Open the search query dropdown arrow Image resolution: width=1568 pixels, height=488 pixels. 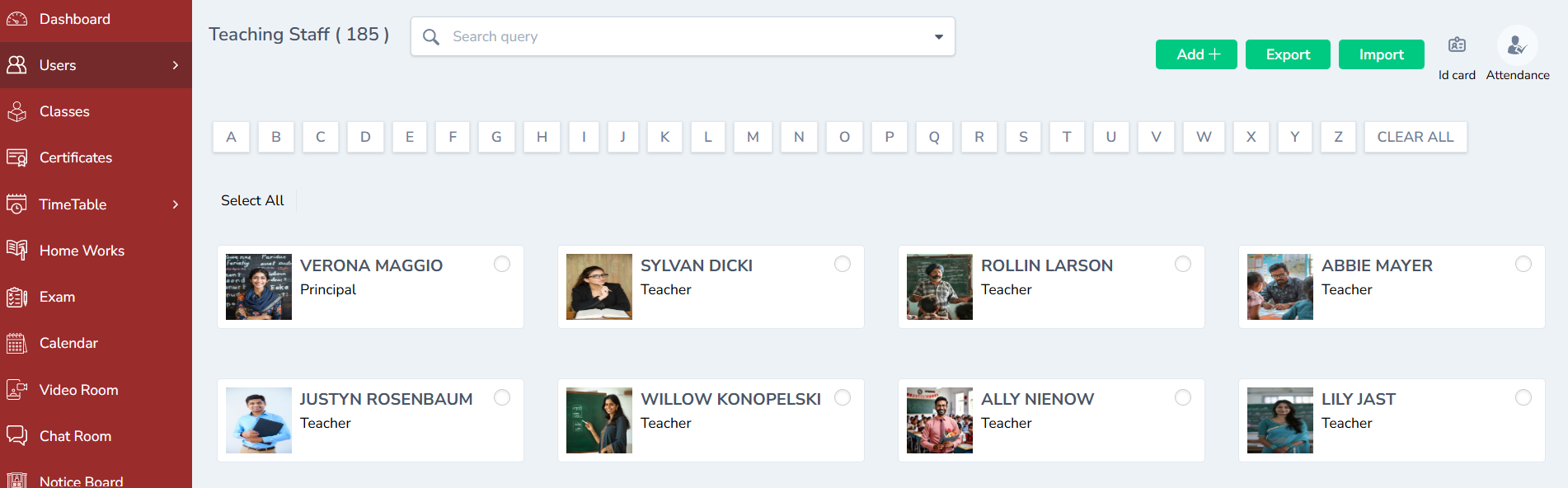click(938, 37)
